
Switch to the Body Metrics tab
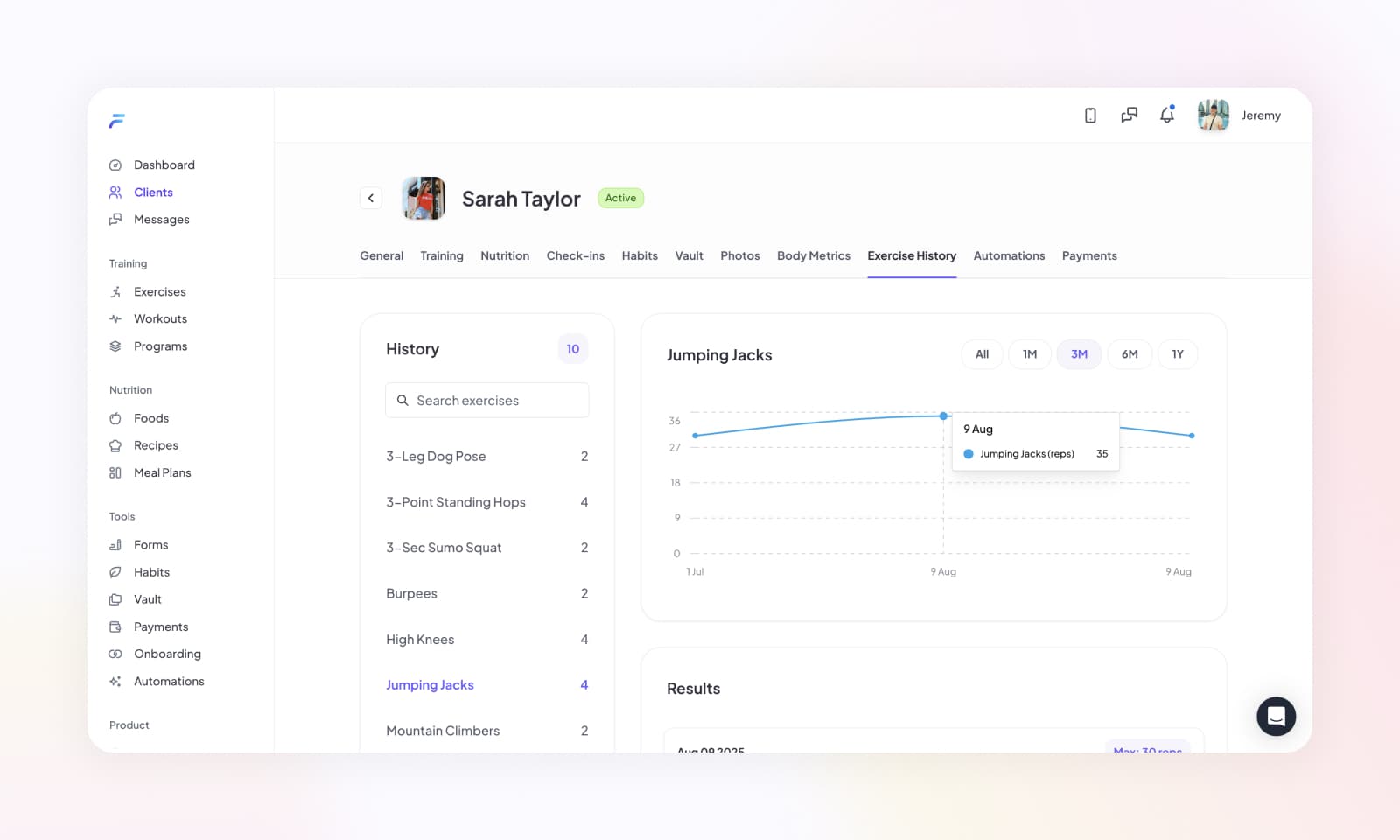pos(813,256)
